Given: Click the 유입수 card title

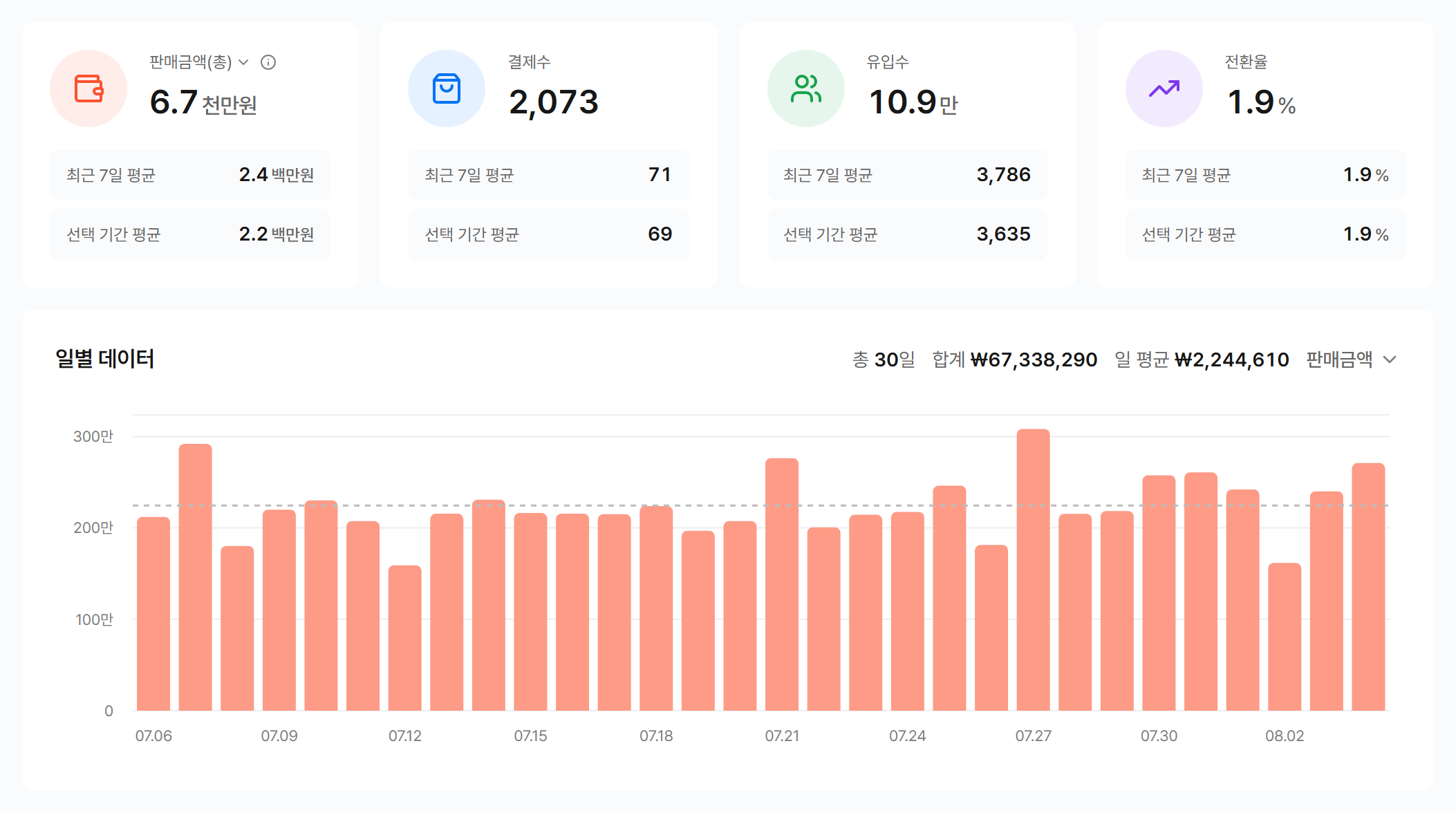Looking at the screenshot, I should click(888, 62).
